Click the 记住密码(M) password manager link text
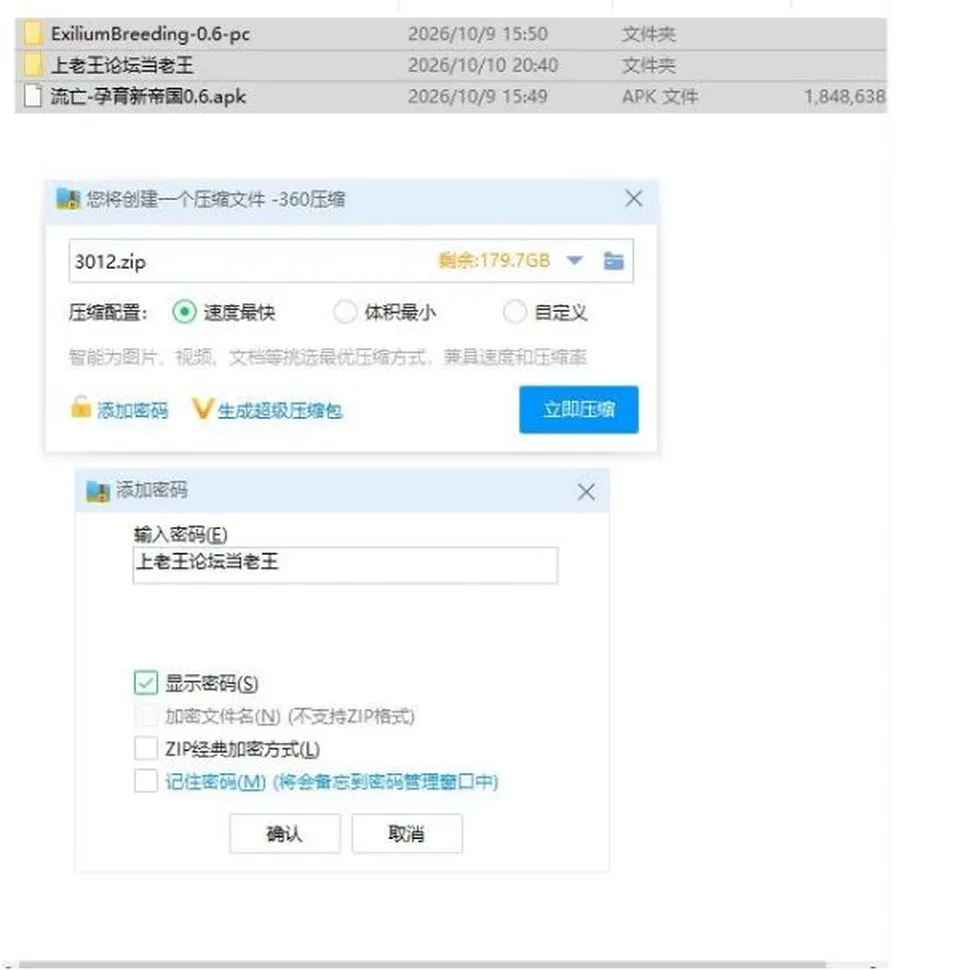960x970 pixels. [x=332, y=781]
